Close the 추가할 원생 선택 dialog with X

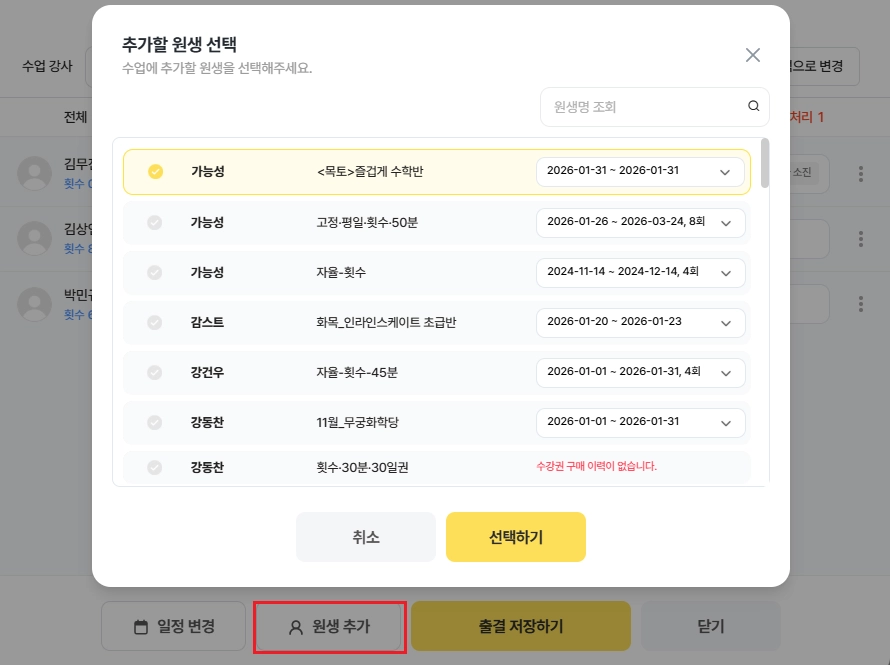coord(753,55)
